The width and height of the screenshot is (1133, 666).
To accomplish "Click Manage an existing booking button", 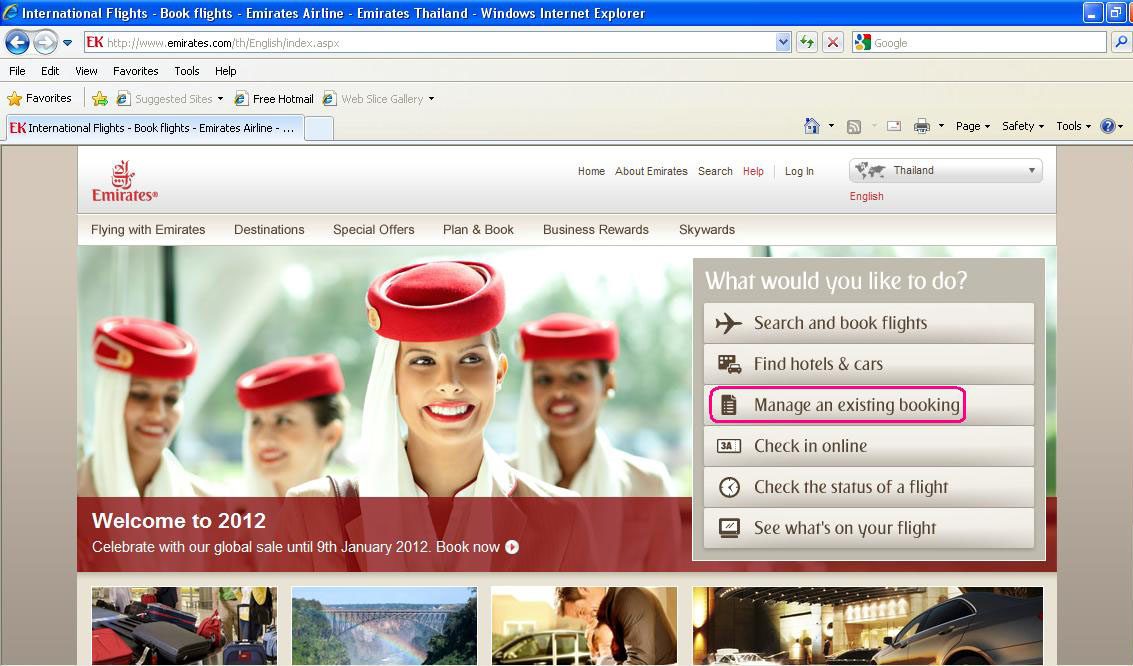I will tap(869, 405).
